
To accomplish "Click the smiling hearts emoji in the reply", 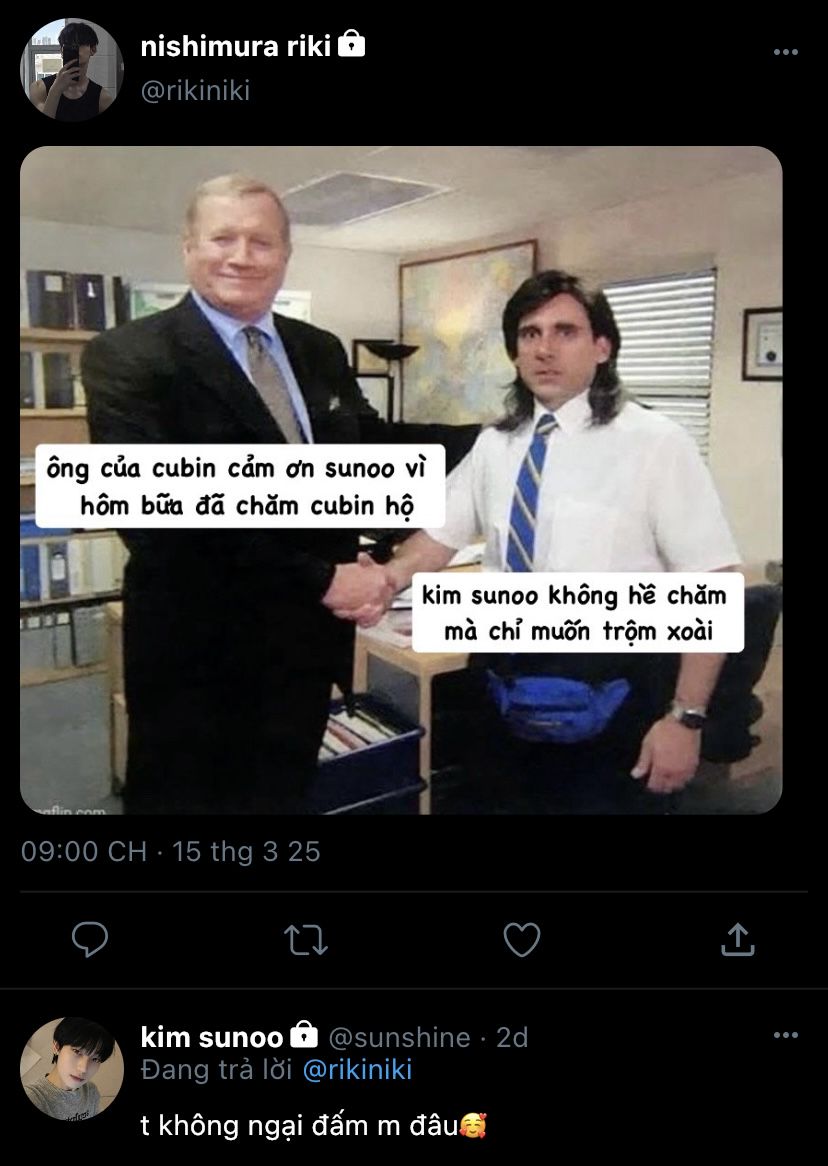I will click(473, 1125).
